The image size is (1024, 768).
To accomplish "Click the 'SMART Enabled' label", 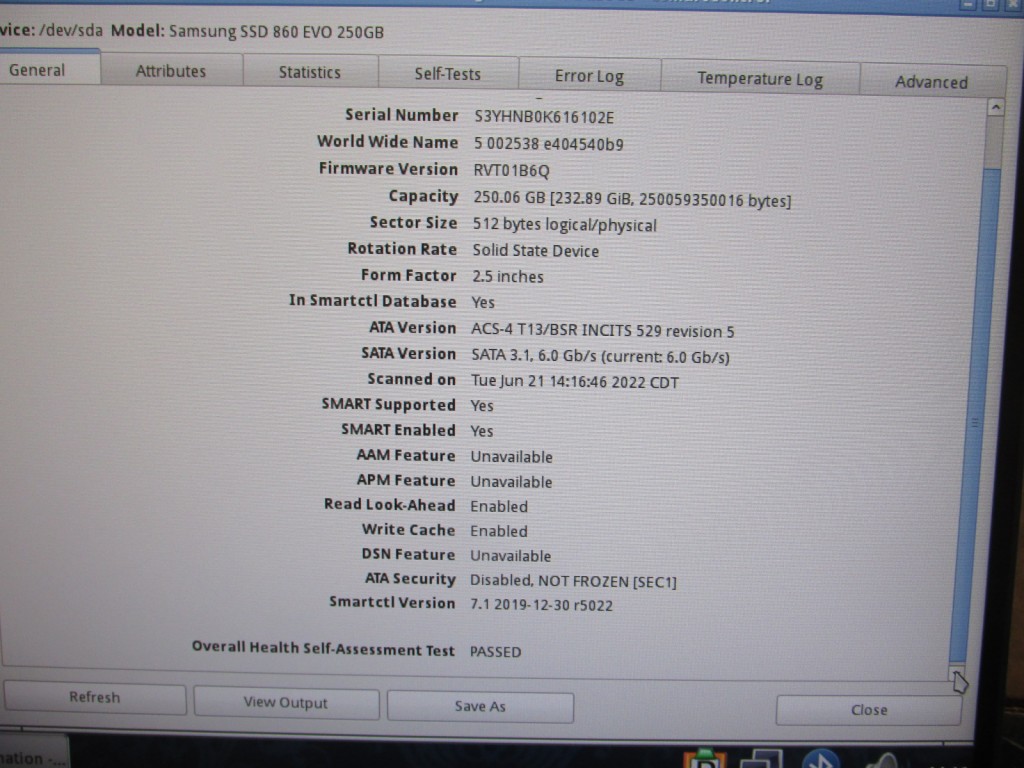I will point(398,430).
